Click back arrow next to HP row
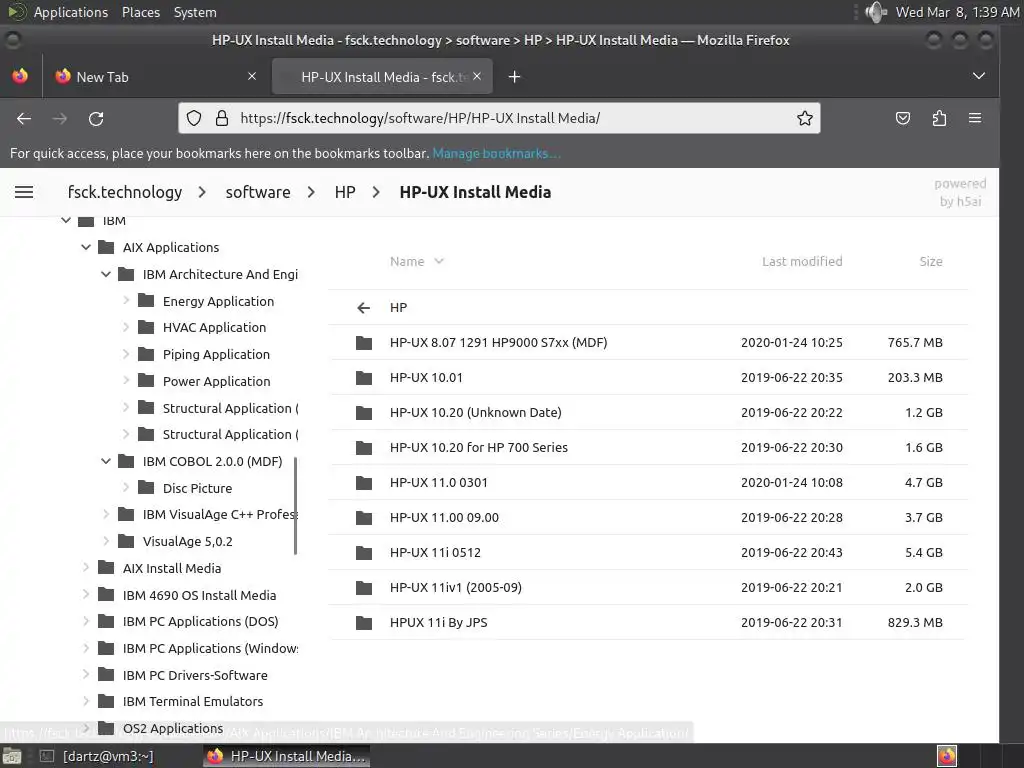1024x768 pixels. (x=364, y=308)
